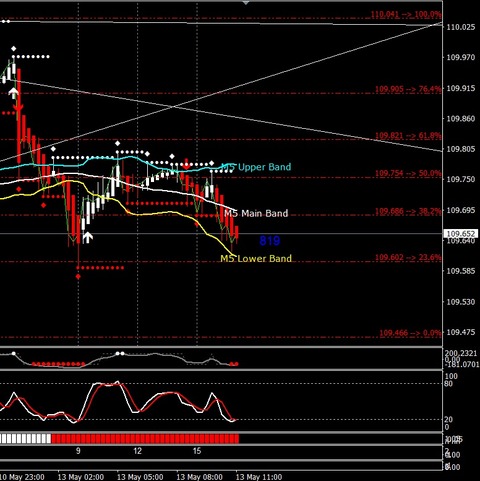
Task: Click the 109.585 price axis value
Action: [x=461, y=271]
